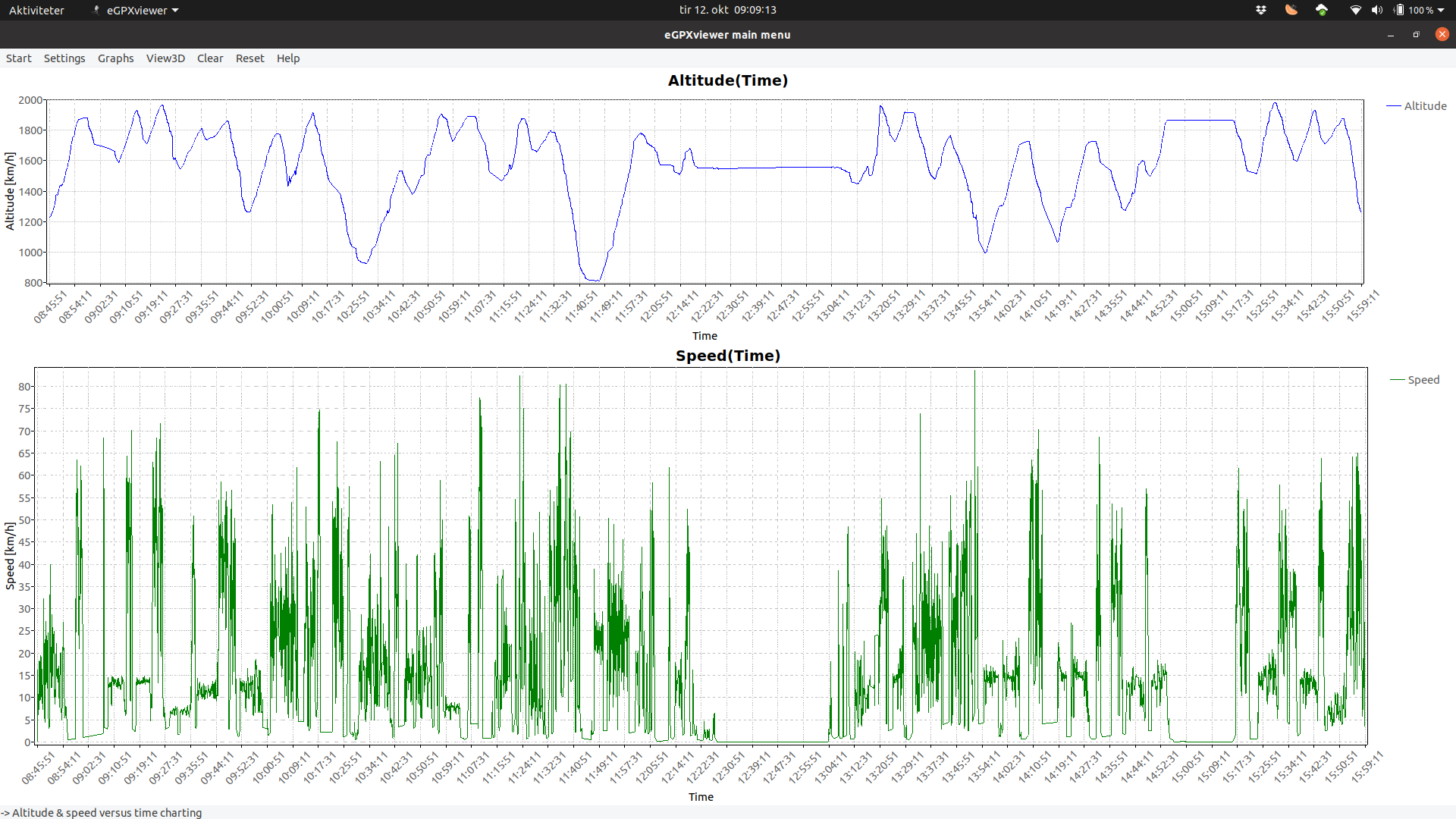Open the View3D menu
Screen dimensions: 1456x819
click(165, 58)
